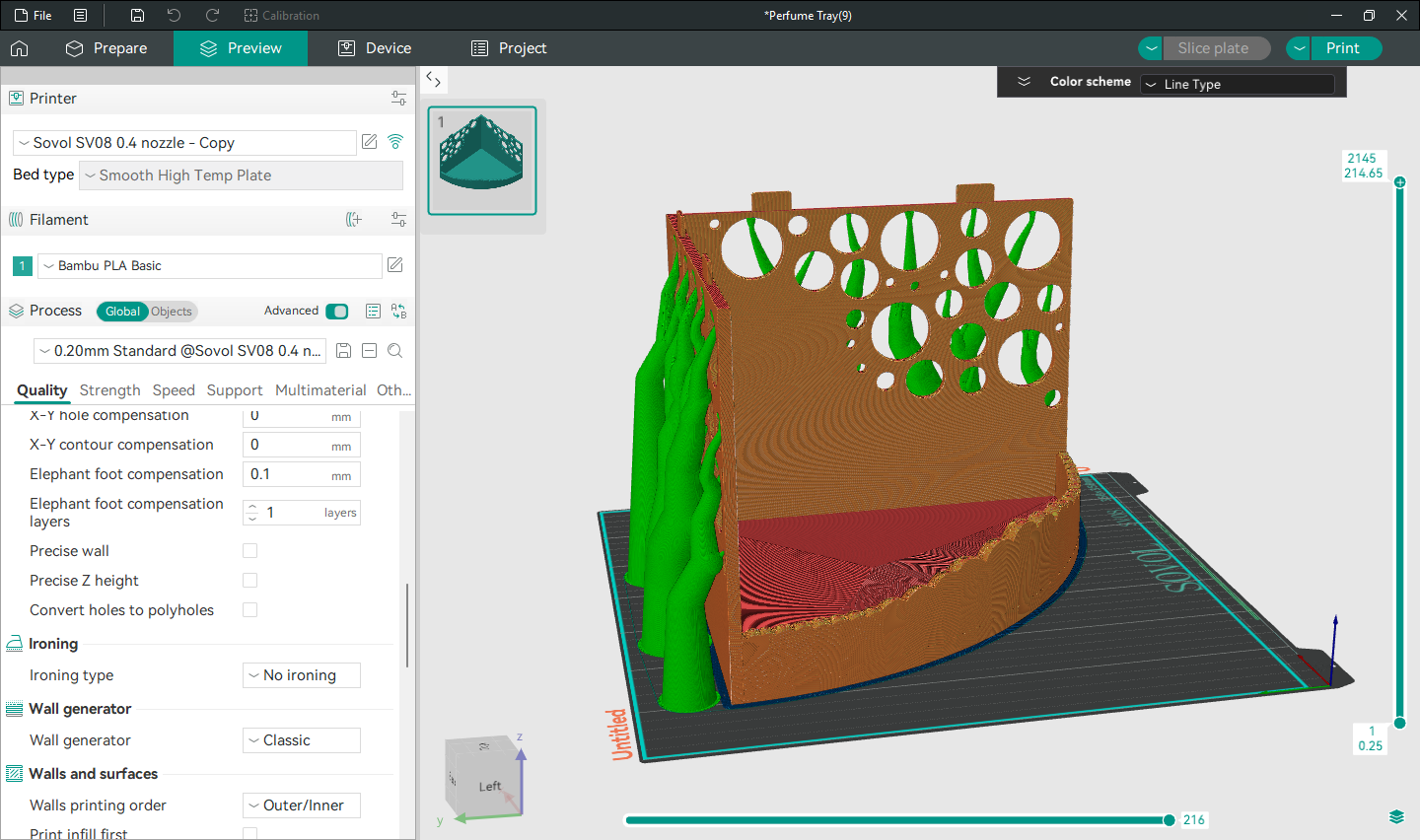
Task: Search the process settings
Action: click(394, 351)
